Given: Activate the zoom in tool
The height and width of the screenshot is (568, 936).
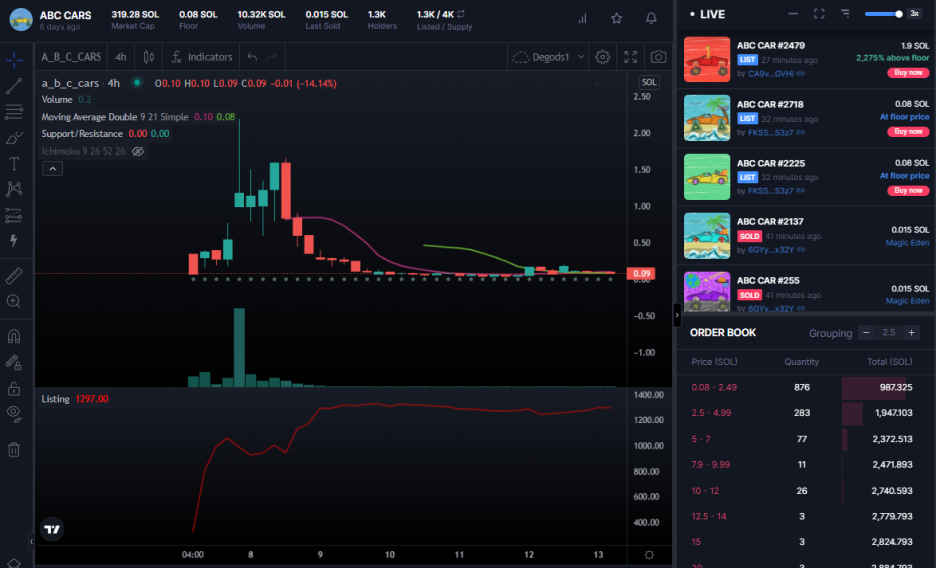Looking at the screenshot, I should click(14, 301).
